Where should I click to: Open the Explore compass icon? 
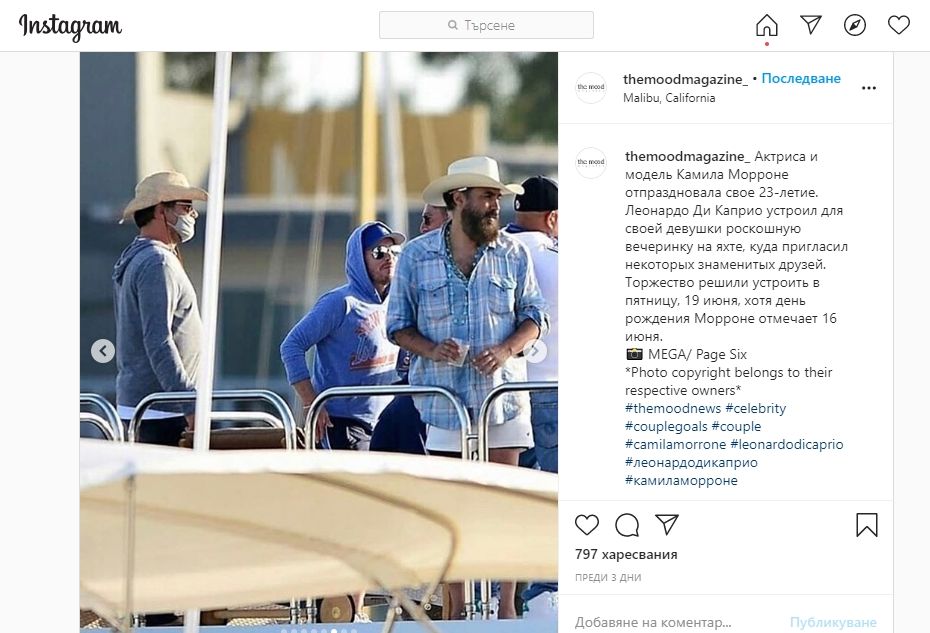click(855, 25)
